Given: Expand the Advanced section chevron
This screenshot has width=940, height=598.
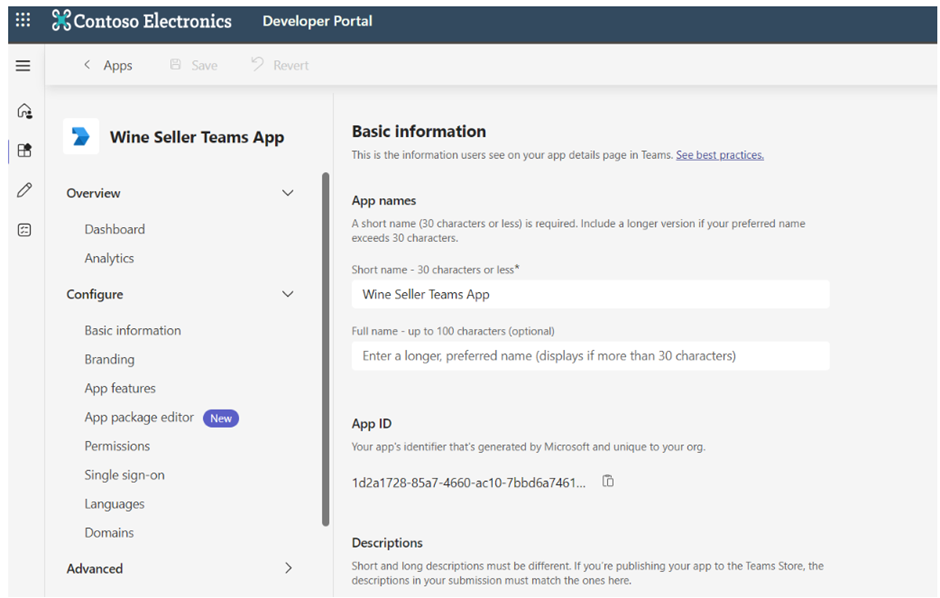Looking at the screenshot, I should click(x=288, y=568).
